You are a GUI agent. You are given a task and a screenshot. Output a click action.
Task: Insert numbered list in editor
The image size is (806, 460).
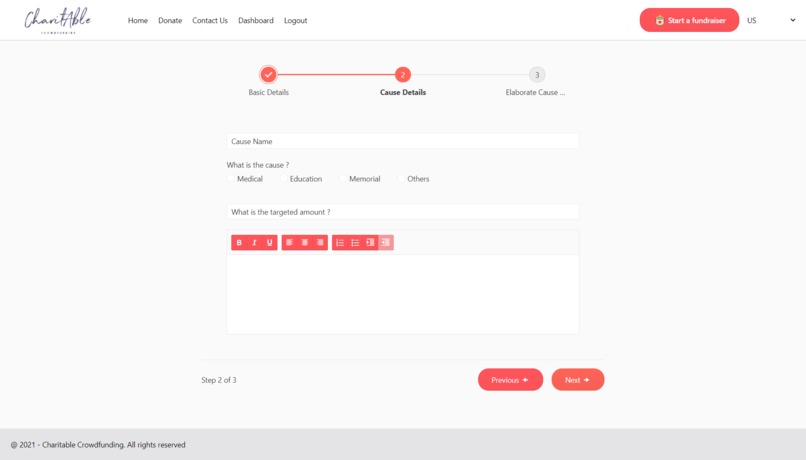[340, 243]
